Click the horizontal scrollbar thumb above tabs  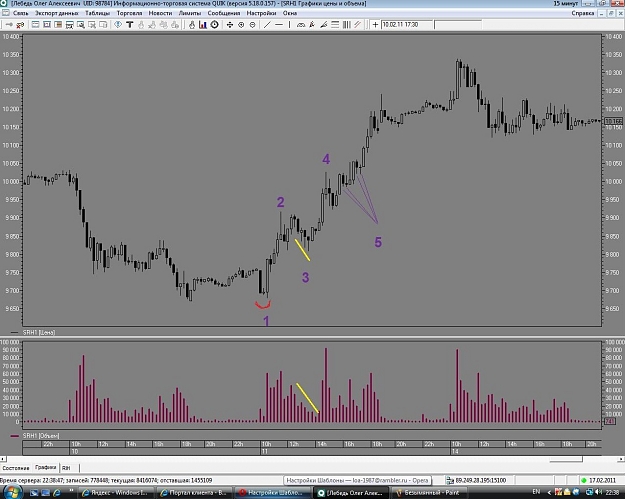tap(566, 460)
